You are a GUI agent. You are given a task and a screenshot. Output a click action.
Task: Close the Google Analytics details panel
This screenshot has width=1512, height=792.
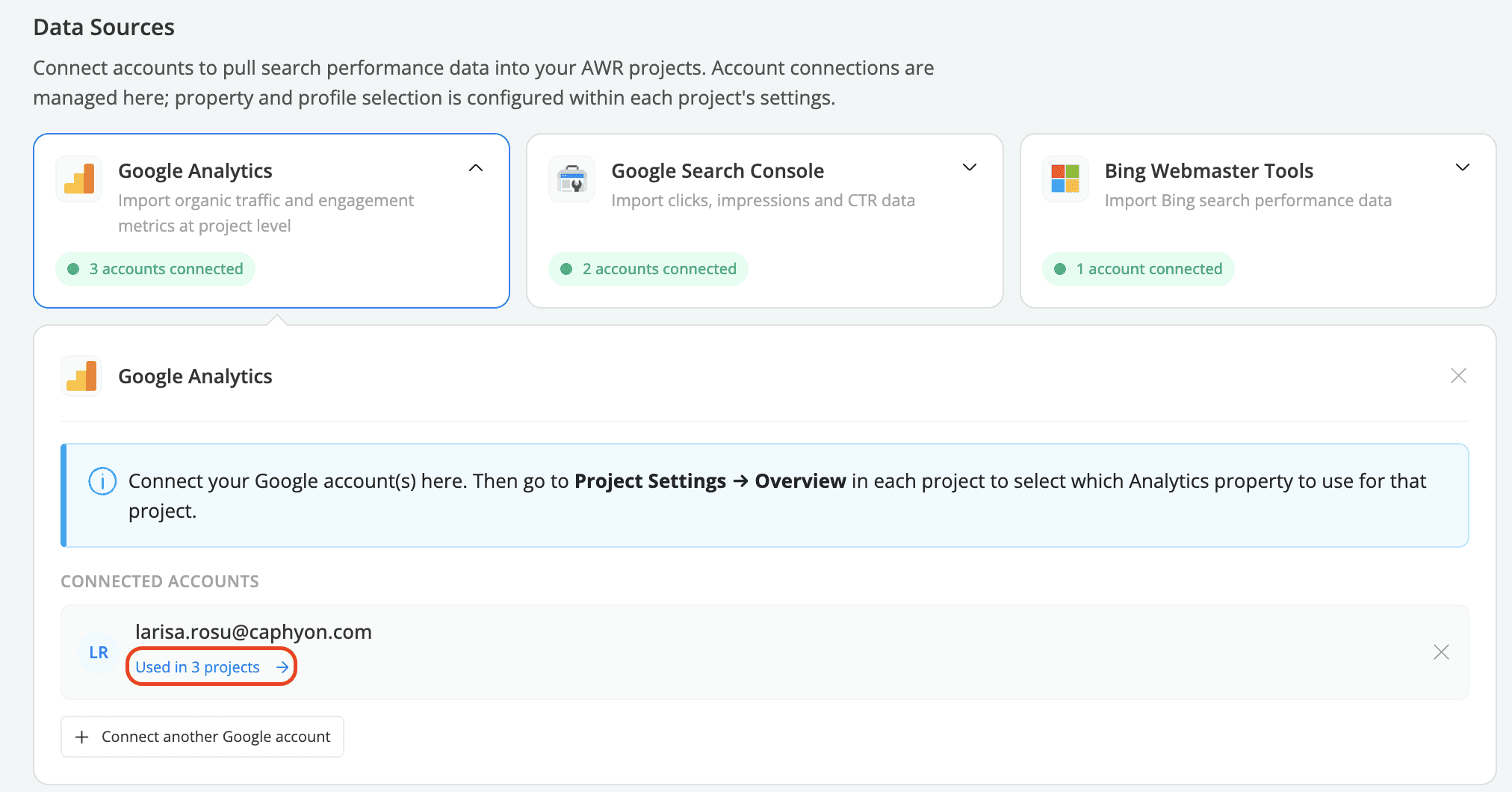[1458, 376]
